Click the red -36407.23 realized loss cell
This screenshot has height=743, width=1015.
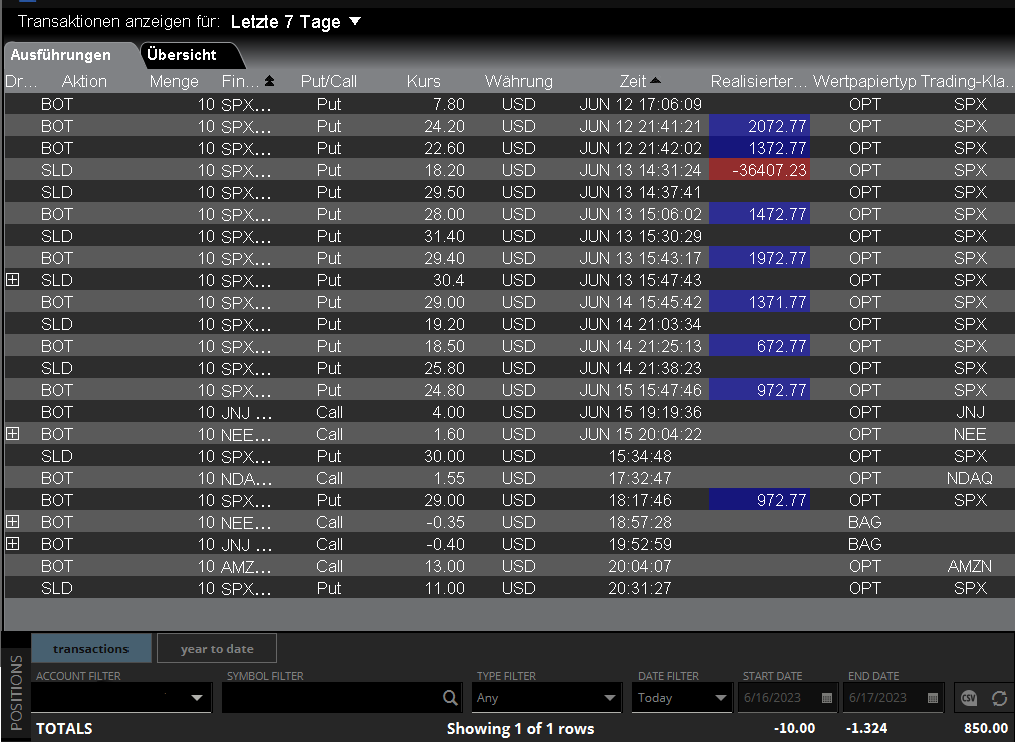(760, 170)
